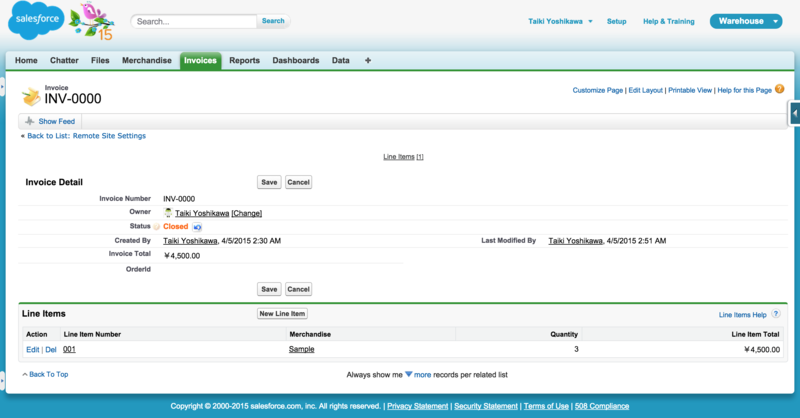Click the New Line Item button
Screen dimensions: 800x418
tap(282, 314)
